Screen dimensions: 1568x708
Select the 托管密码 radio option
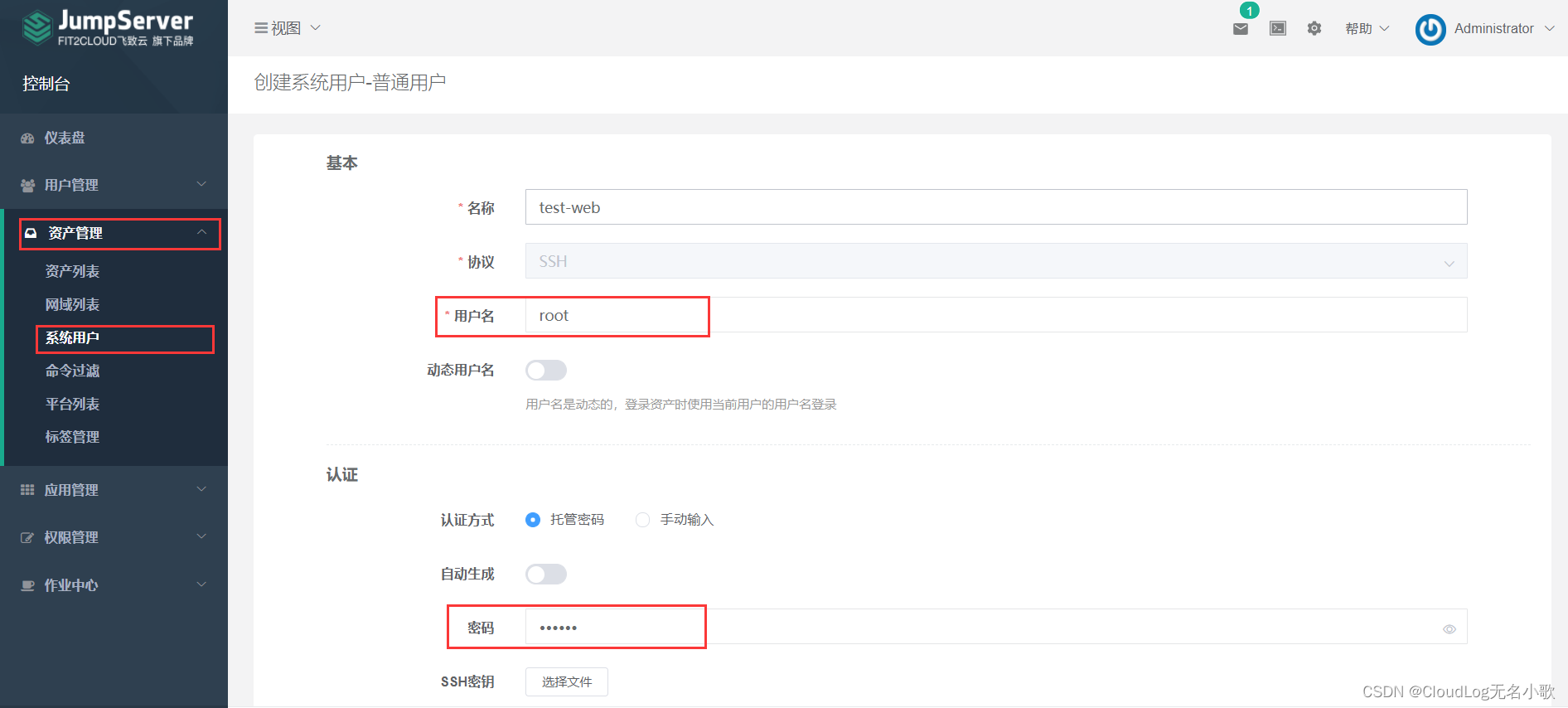pos(533,520)
